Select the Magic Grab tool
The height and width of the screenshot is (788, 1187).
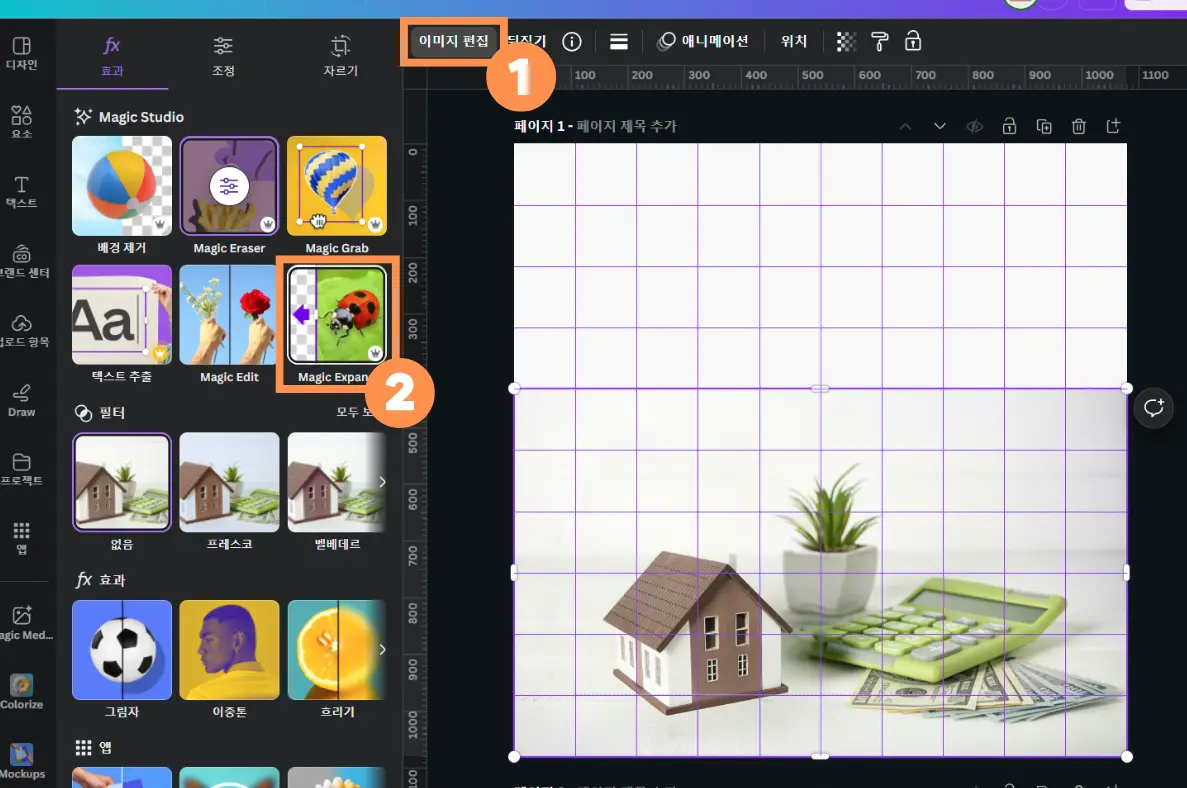(x=337, y=186)
